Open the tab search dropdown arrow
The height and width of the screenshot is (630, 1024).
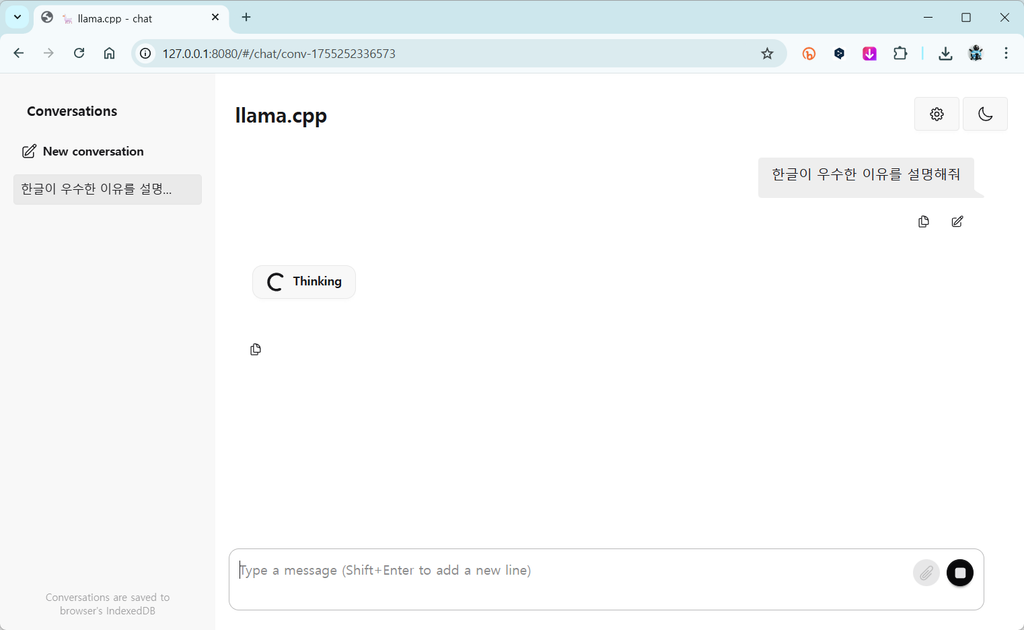[18, 18]
